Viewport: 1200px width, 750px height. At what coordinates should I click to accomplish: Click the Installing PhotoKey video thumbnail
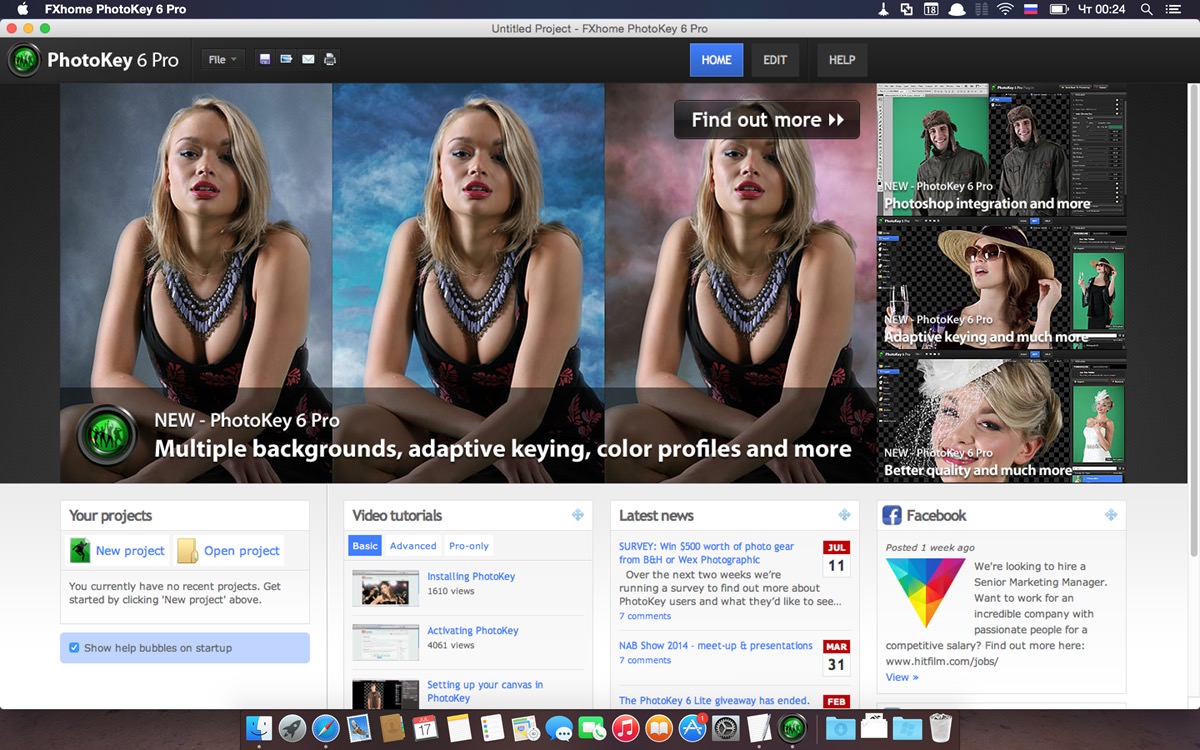click(385, 588)
